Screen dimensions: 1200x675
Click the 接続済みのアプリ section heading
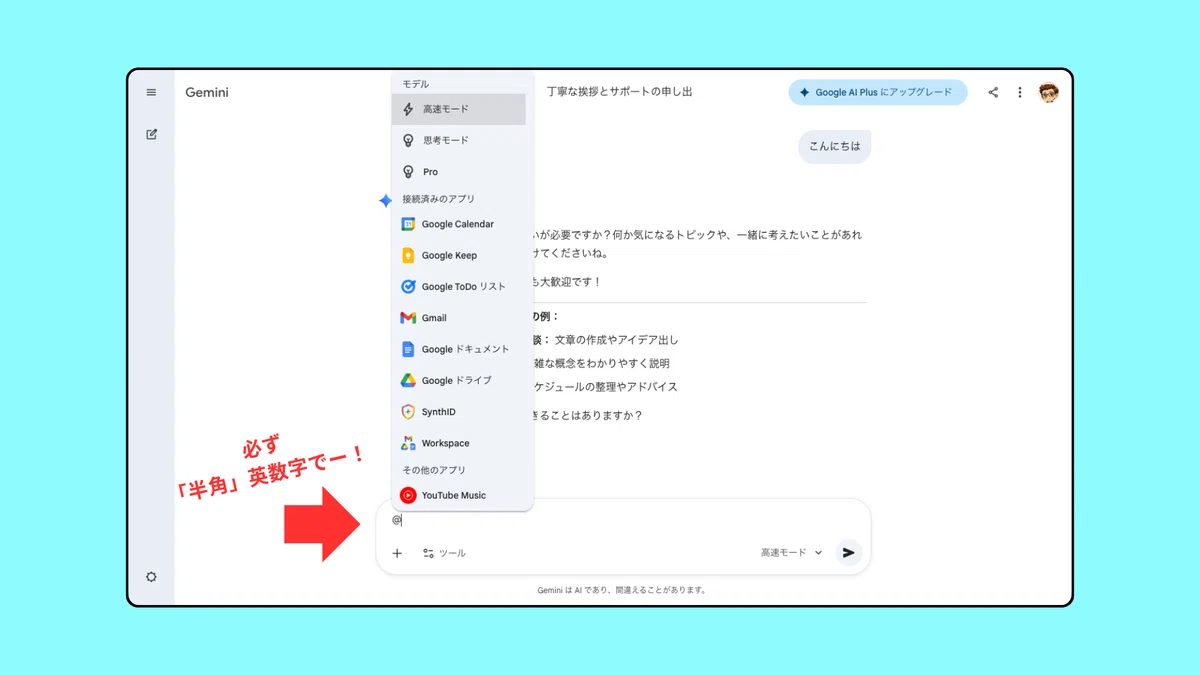click(438, 199)
